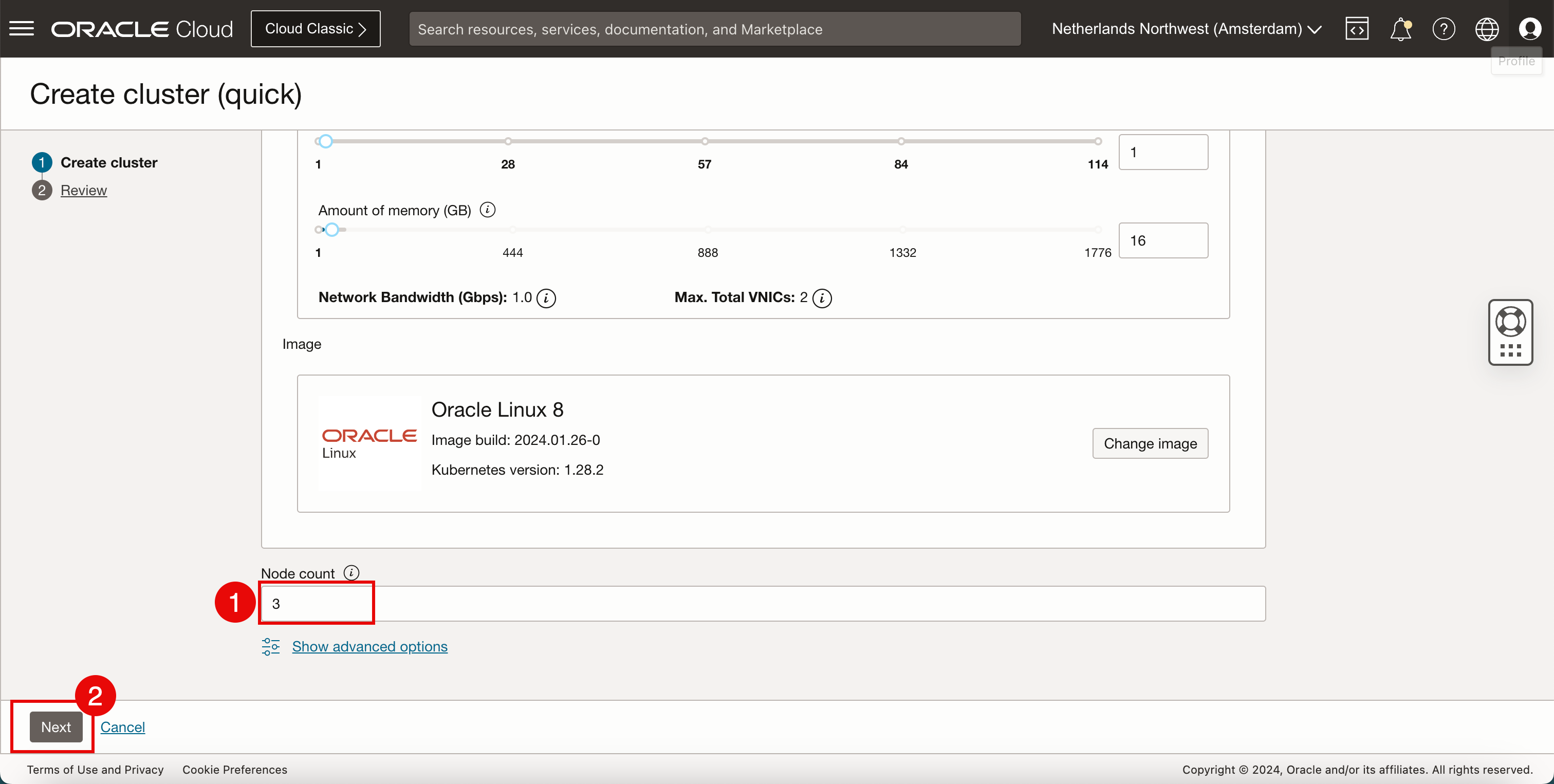Select the Create cluster step

(108, 163)
